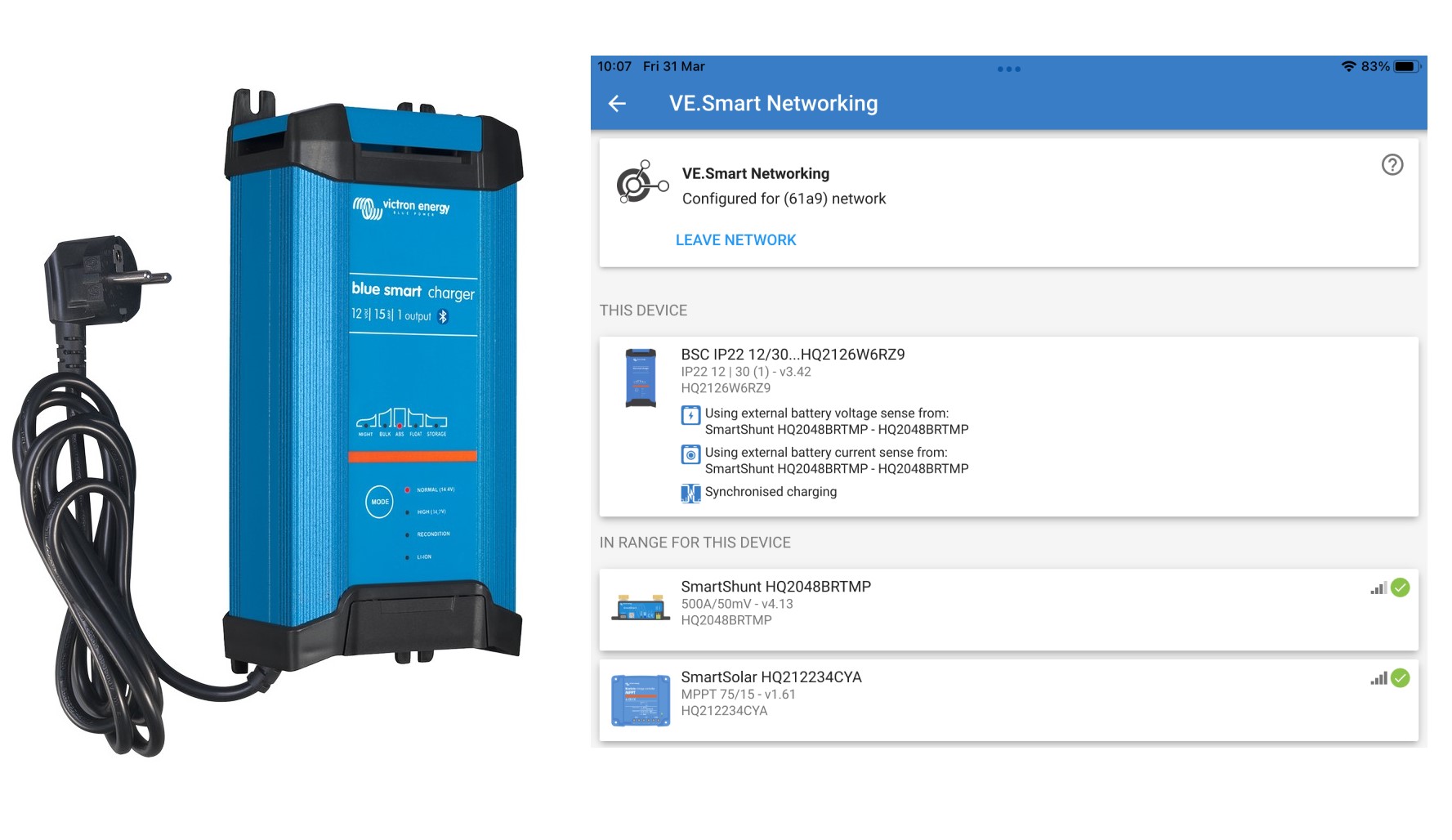
Task: Click the 'IP22 12 | 30 (1) - v3.42' text
Action: tap(746, 372)
